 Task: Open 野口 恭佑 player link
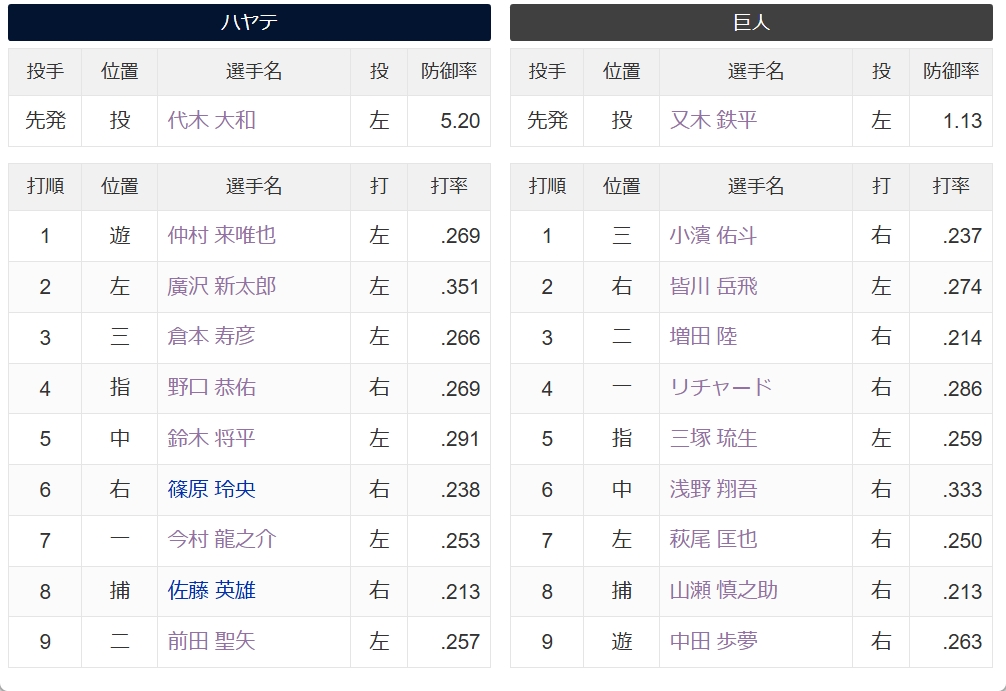(x=212, y=388)
